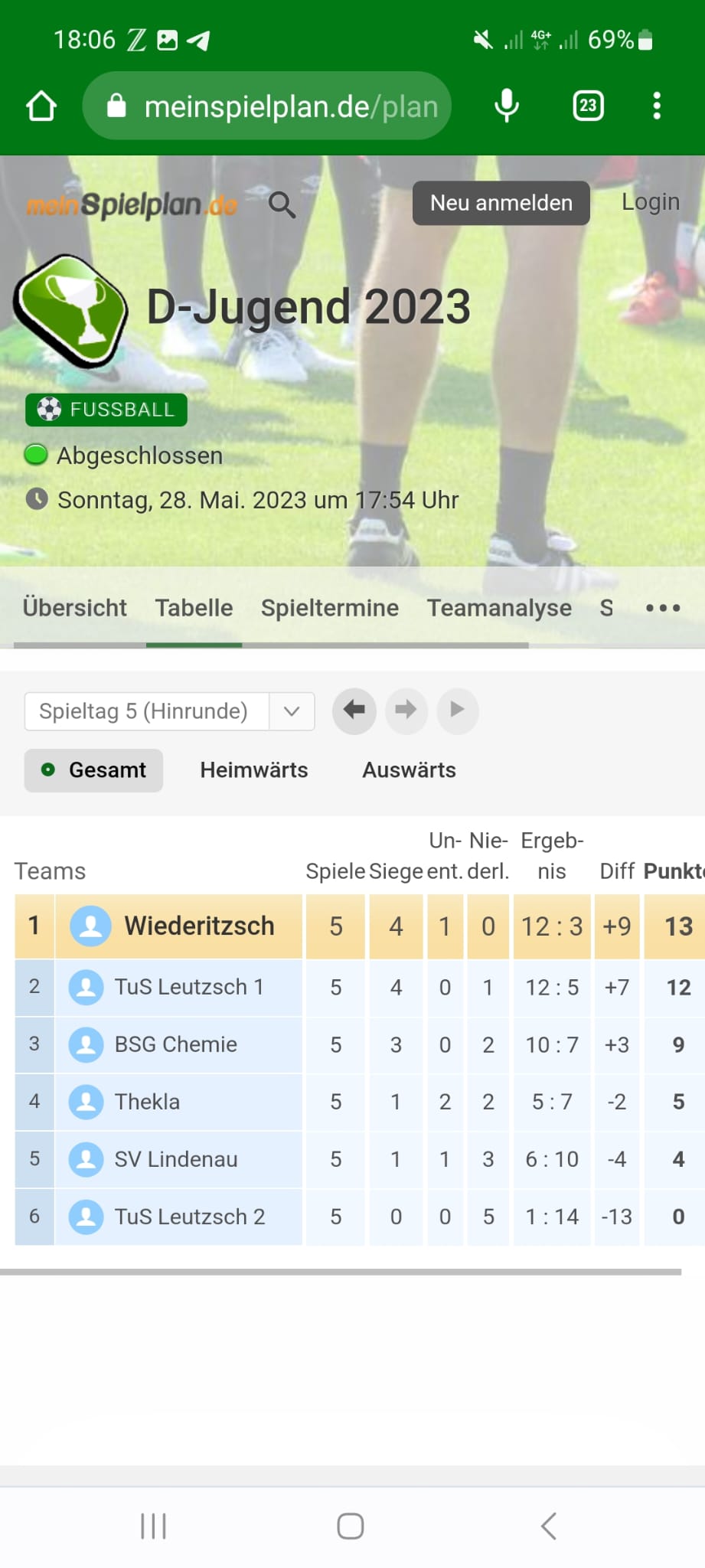Open the browser three-dot overflow menu
Screen dimensions: 705x1568
pyautogui.click(x=657, y=106)
